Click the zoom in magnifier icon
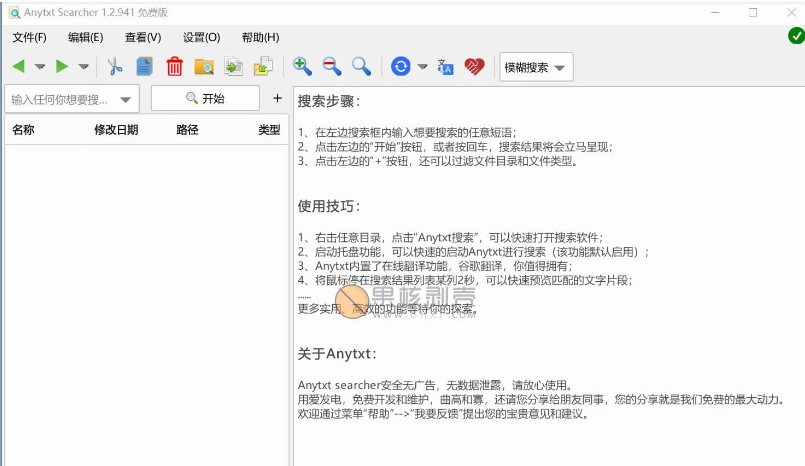The width and height of the screenshot is (805, 466). (302, 66)
